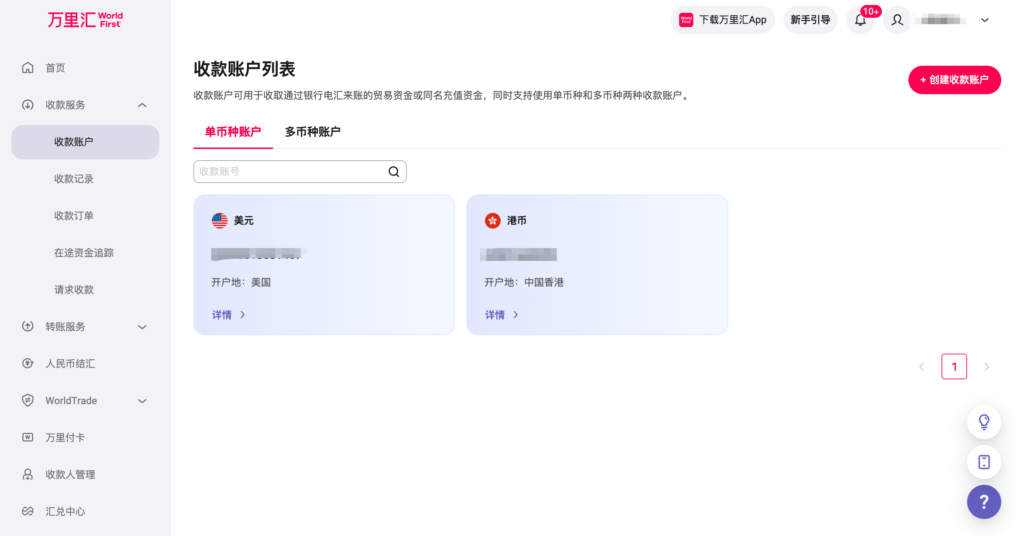Click the floating lightbulb tips button
This screenshot has height=536, width=1024.
(984, 422)
